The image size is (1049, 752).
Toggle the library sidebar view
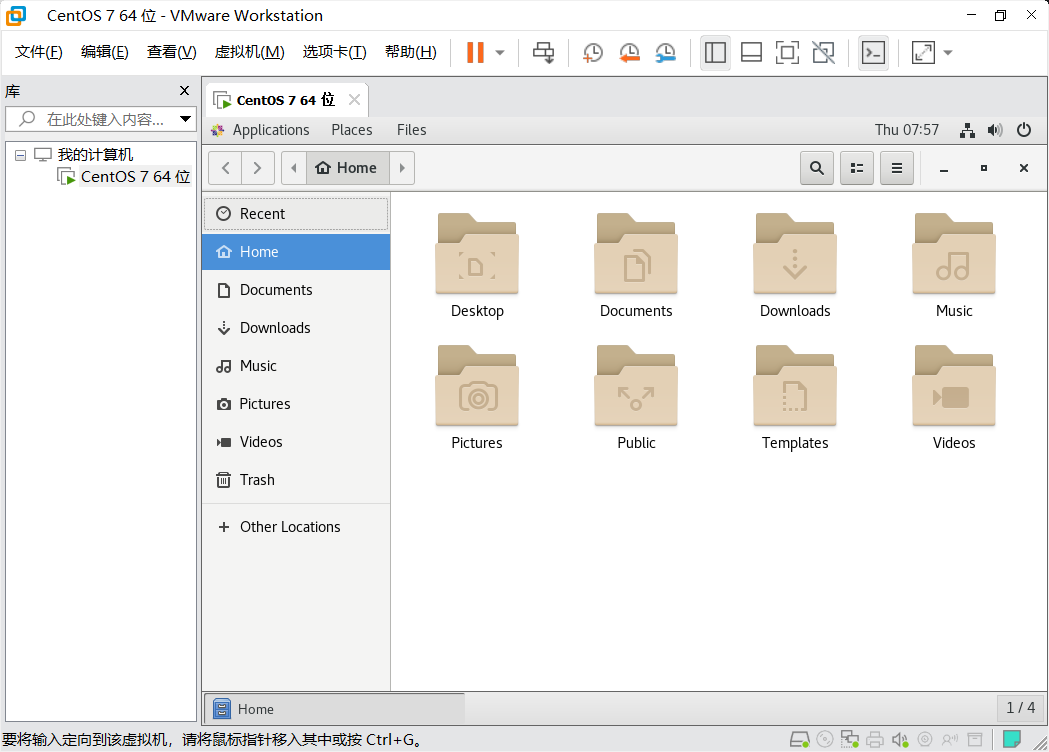point(715,52)
